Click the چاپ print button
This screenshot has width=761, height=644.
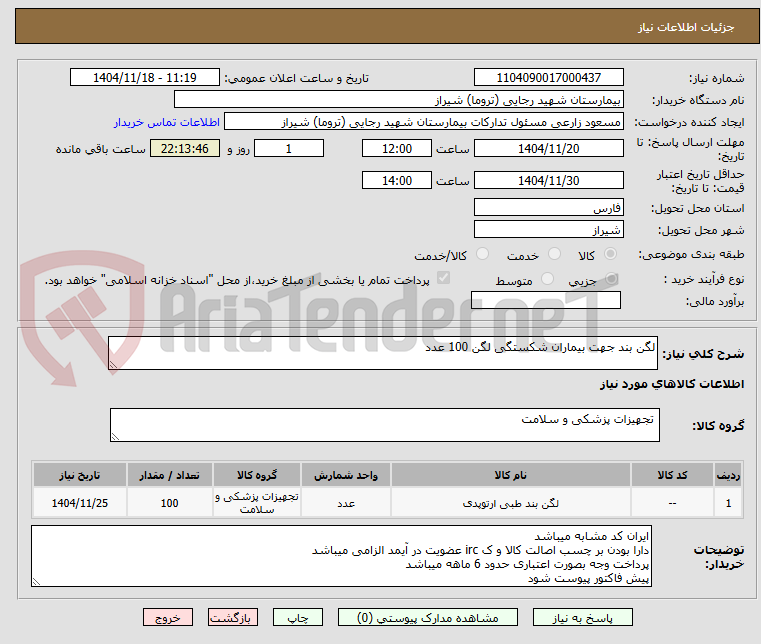(x=298, y=617)
